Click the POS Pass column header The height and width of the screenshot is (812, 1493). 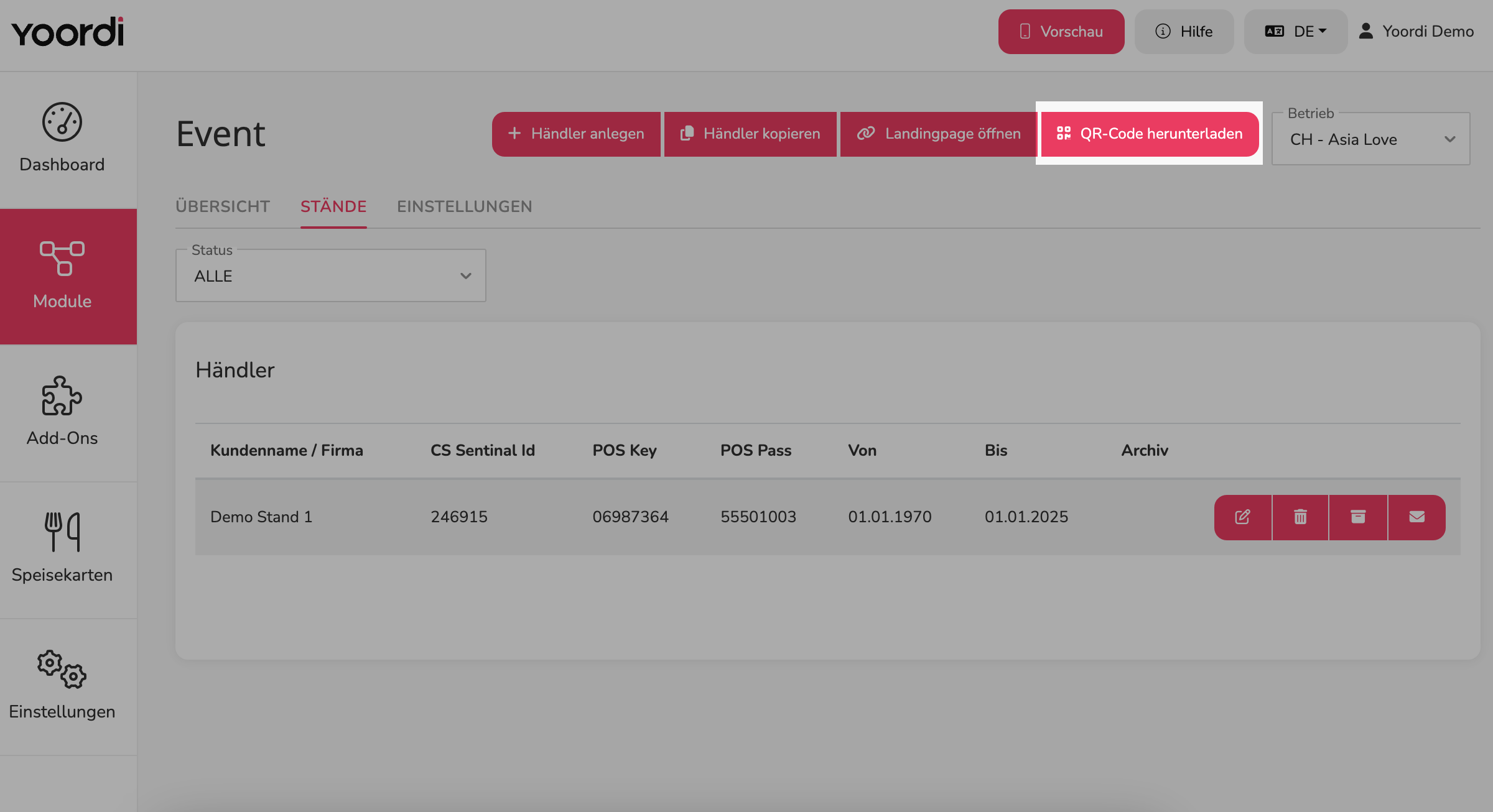pyautogui.click(x=756, y=450)
